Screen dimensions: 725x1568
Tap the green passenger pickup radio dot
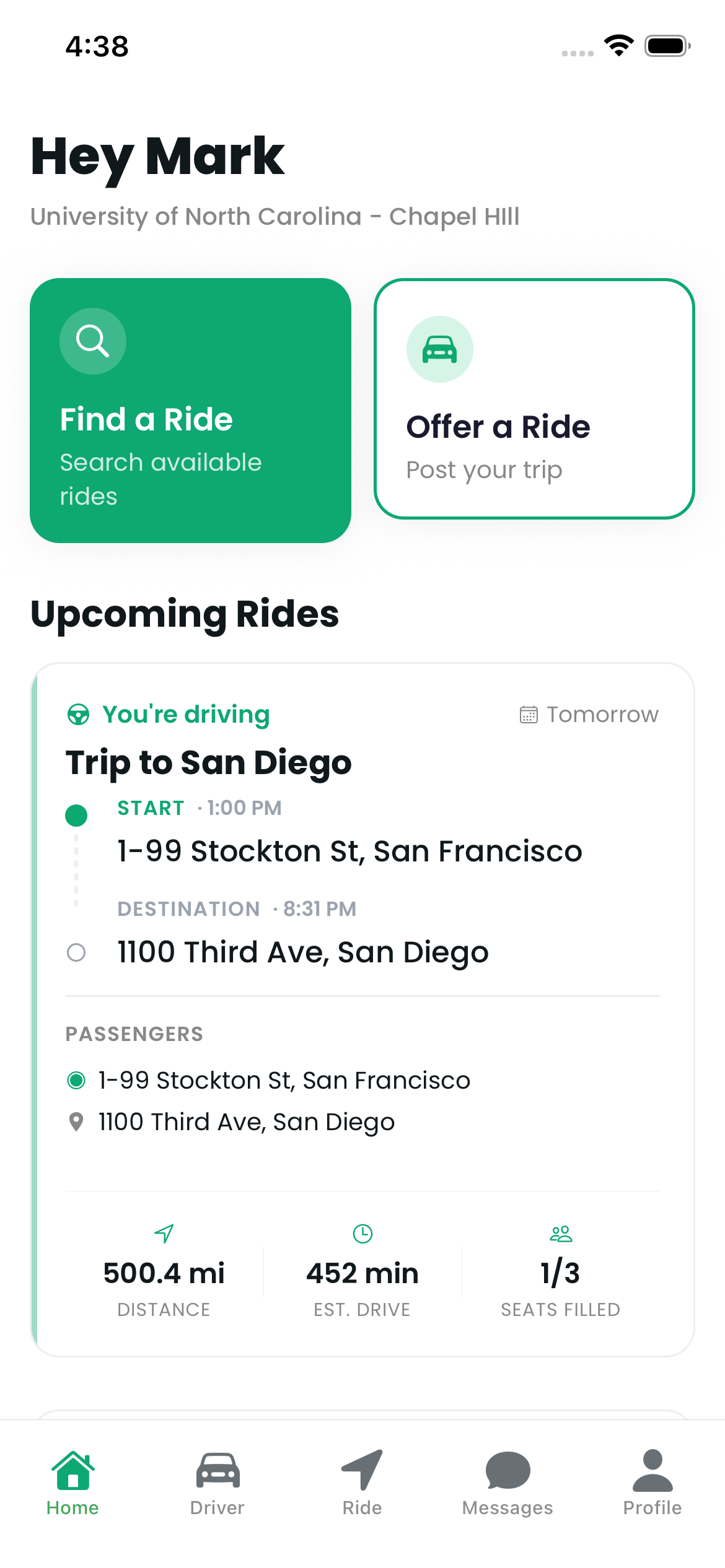tap(76, 1081)
